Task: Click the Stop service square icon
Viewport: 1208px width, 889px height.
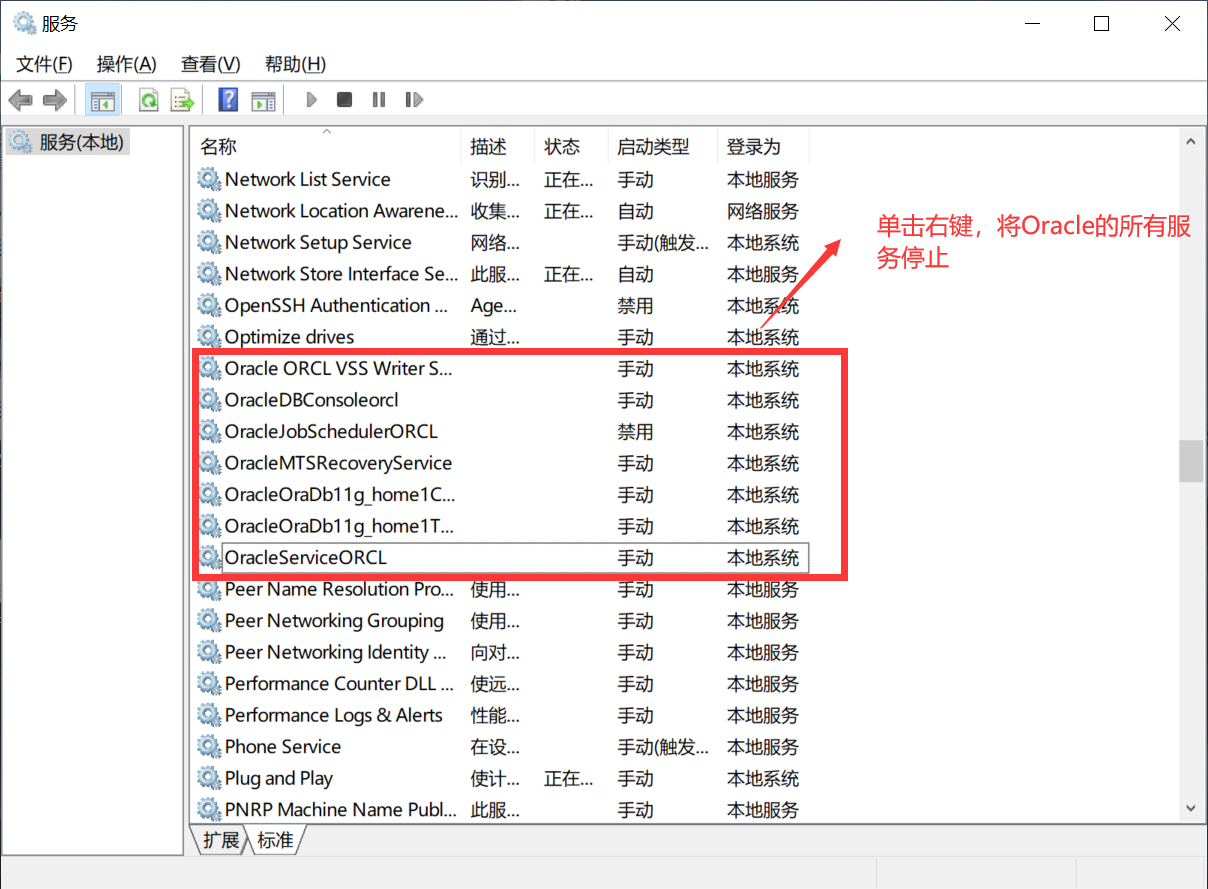Action: point(344,100)
